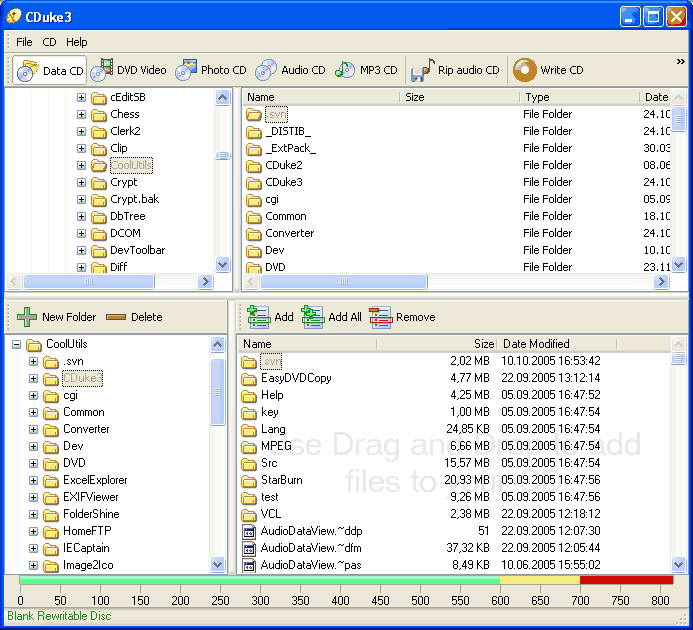Select DbTree folder in top tree

tap(127, 216)
